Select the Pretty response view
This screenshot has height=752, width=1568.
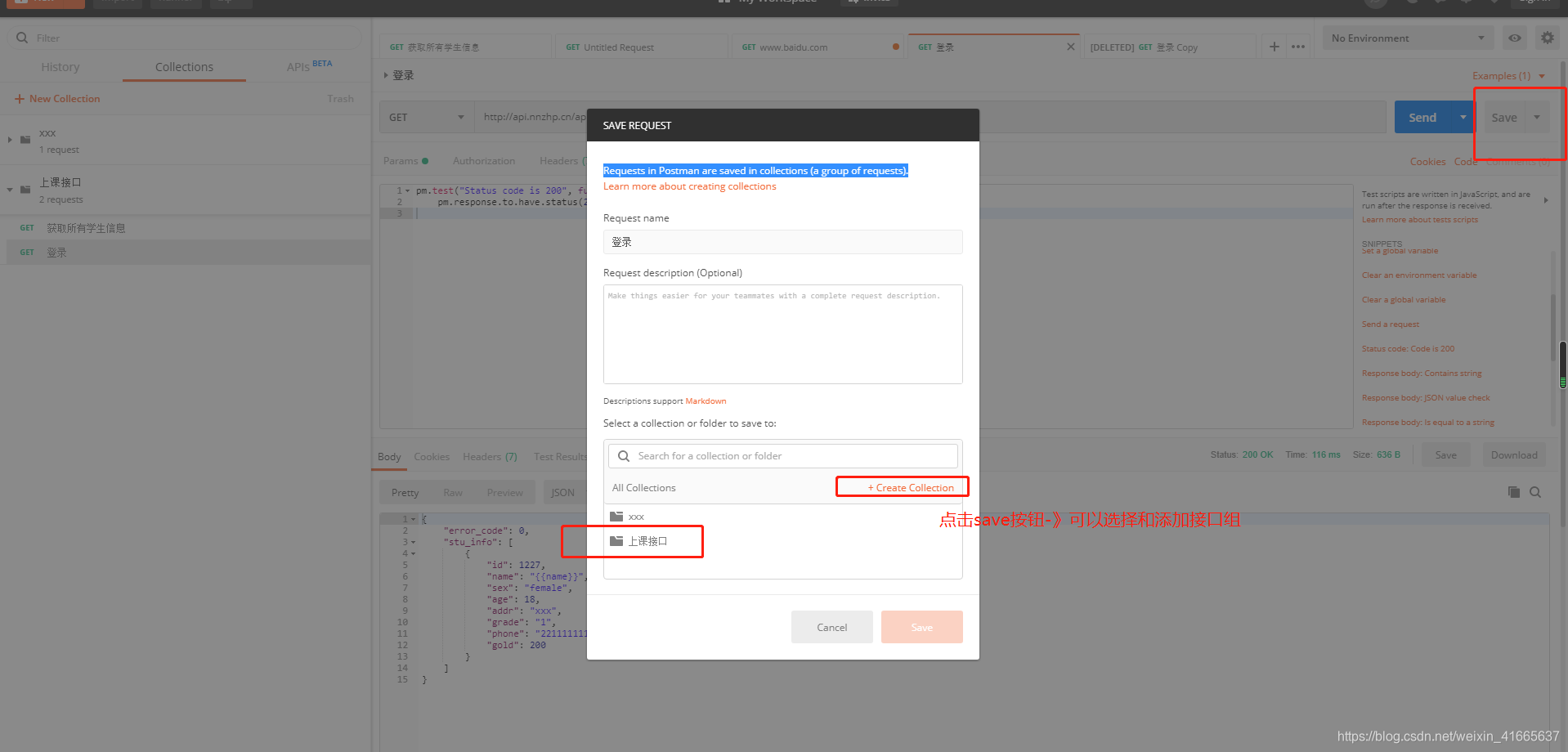click(x=405, y=493)
